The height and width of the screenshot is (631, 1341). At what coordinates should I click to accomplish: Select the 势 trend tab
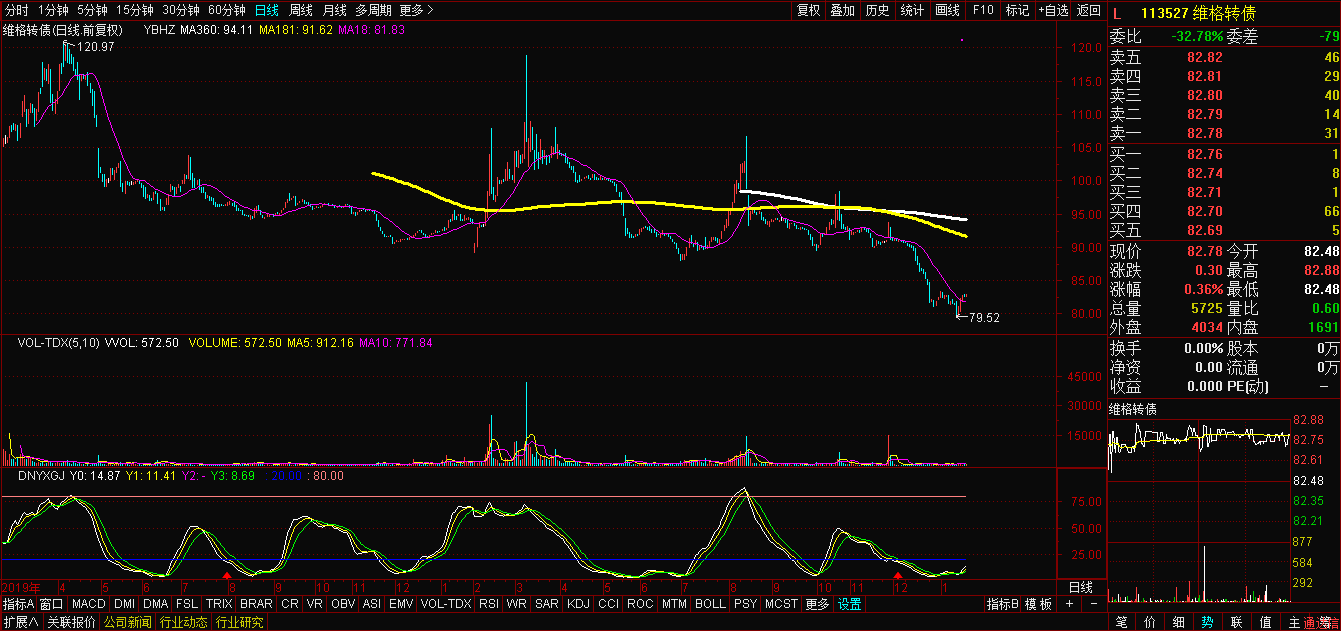(1208, 622)
